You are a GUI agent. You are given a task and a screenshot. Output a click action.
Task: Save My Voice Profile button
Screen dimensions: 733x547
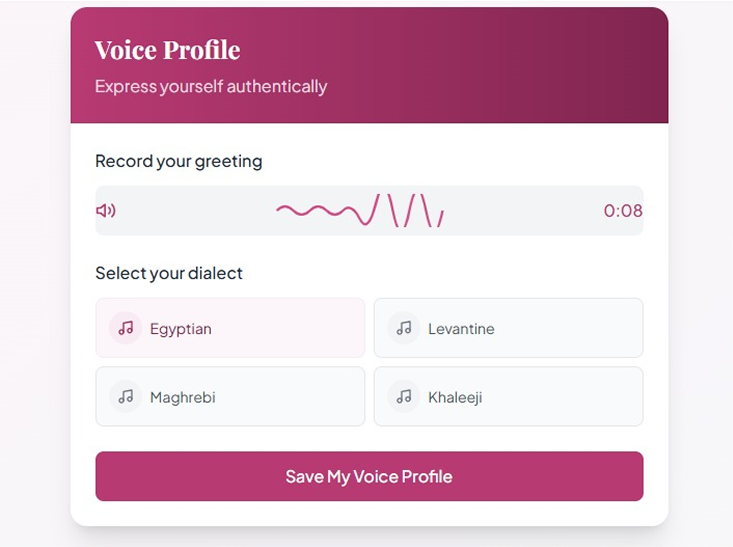pos(369,476)
